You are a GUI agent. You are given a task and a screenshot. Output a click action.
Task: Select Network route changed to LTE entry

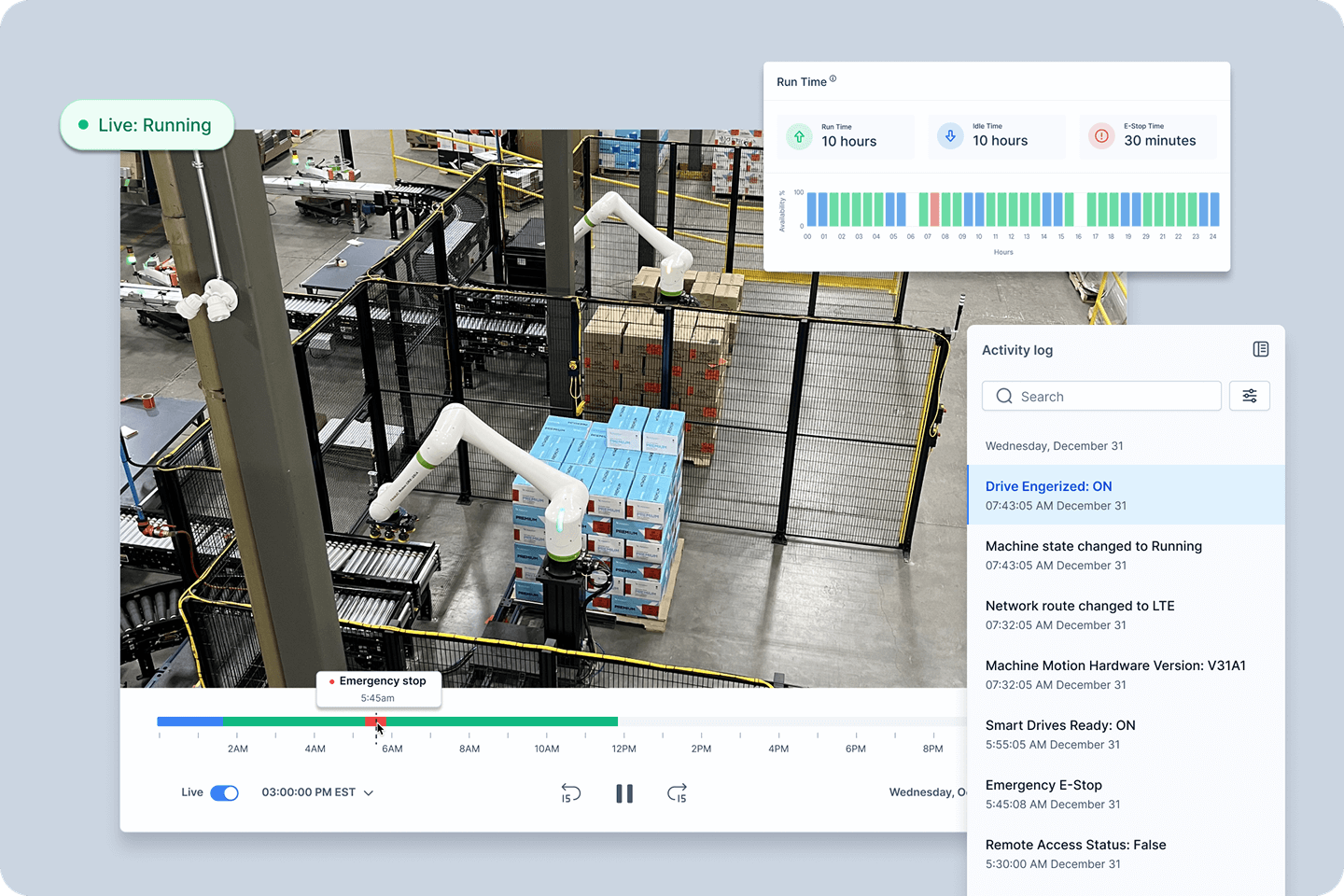[x=1126, y=614]
